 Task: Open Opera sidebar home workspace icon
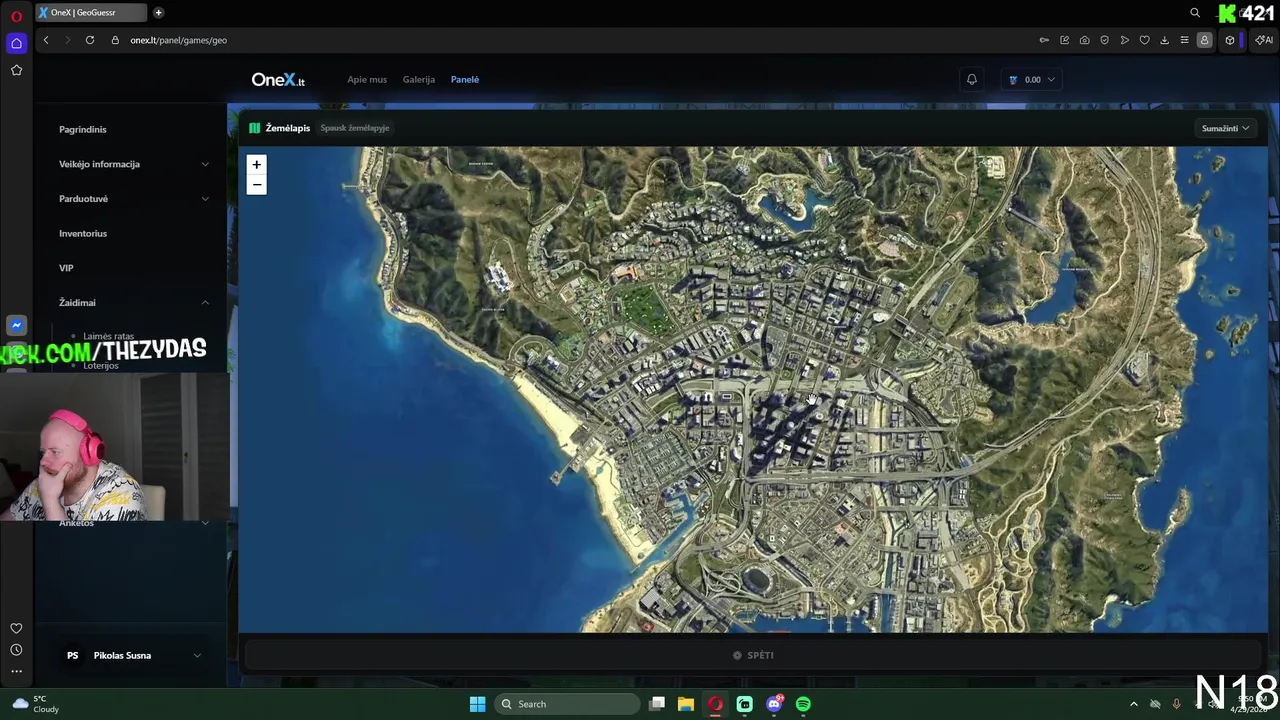coord(16,43)
